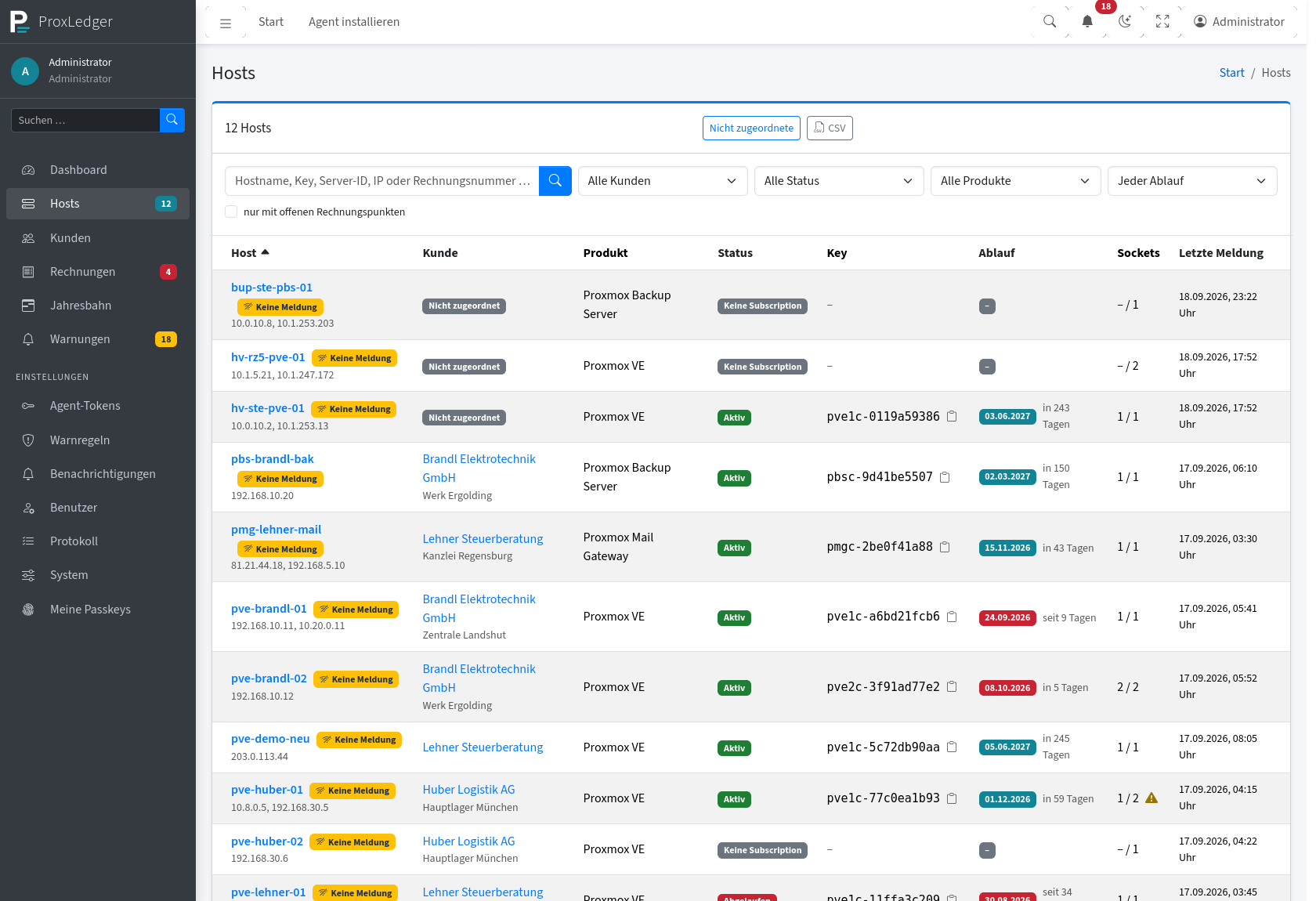Click the top bar magnifier search icon

[x=1050, y=22]
